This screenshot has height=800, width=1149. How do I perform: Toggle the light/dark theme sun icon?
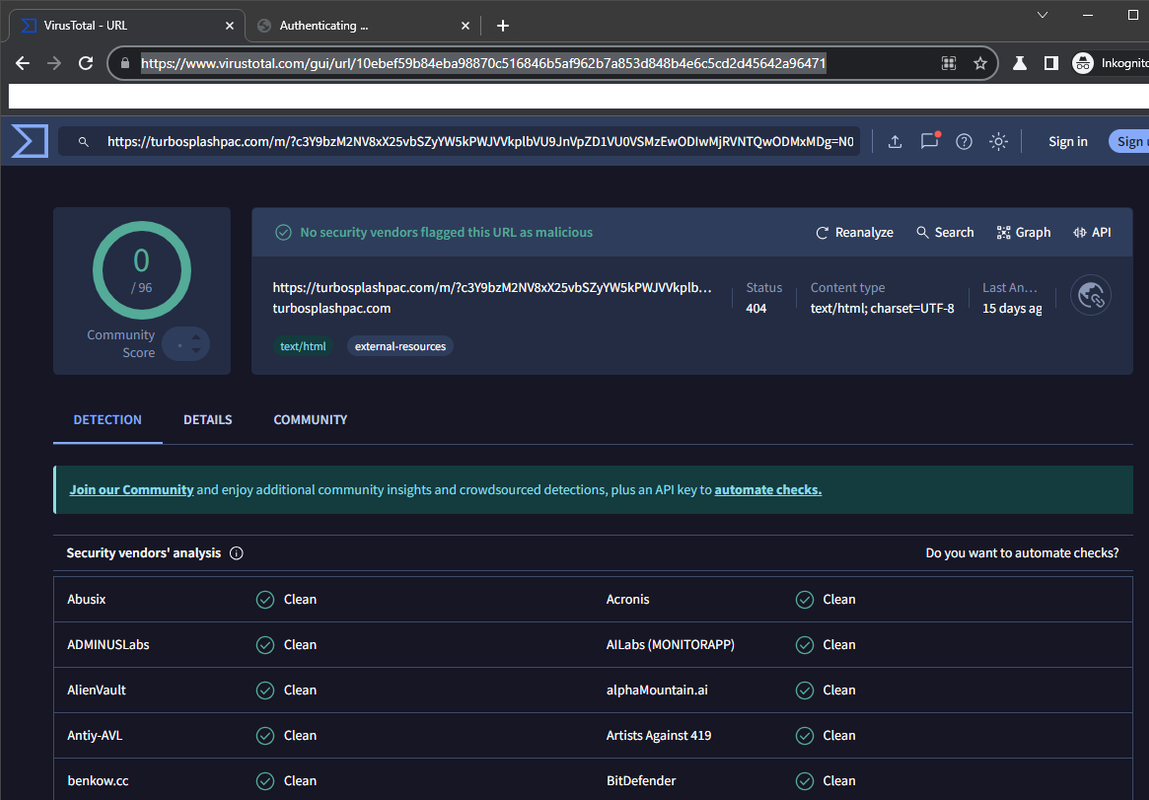(x=998, y=141)
